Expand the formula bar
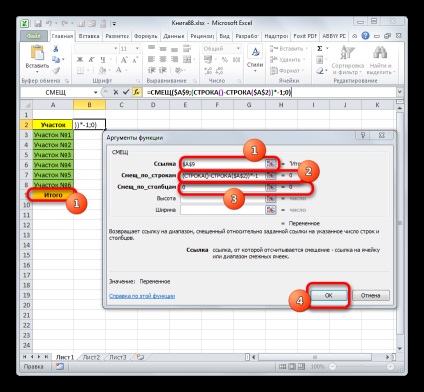 click(x=400, y=92)
